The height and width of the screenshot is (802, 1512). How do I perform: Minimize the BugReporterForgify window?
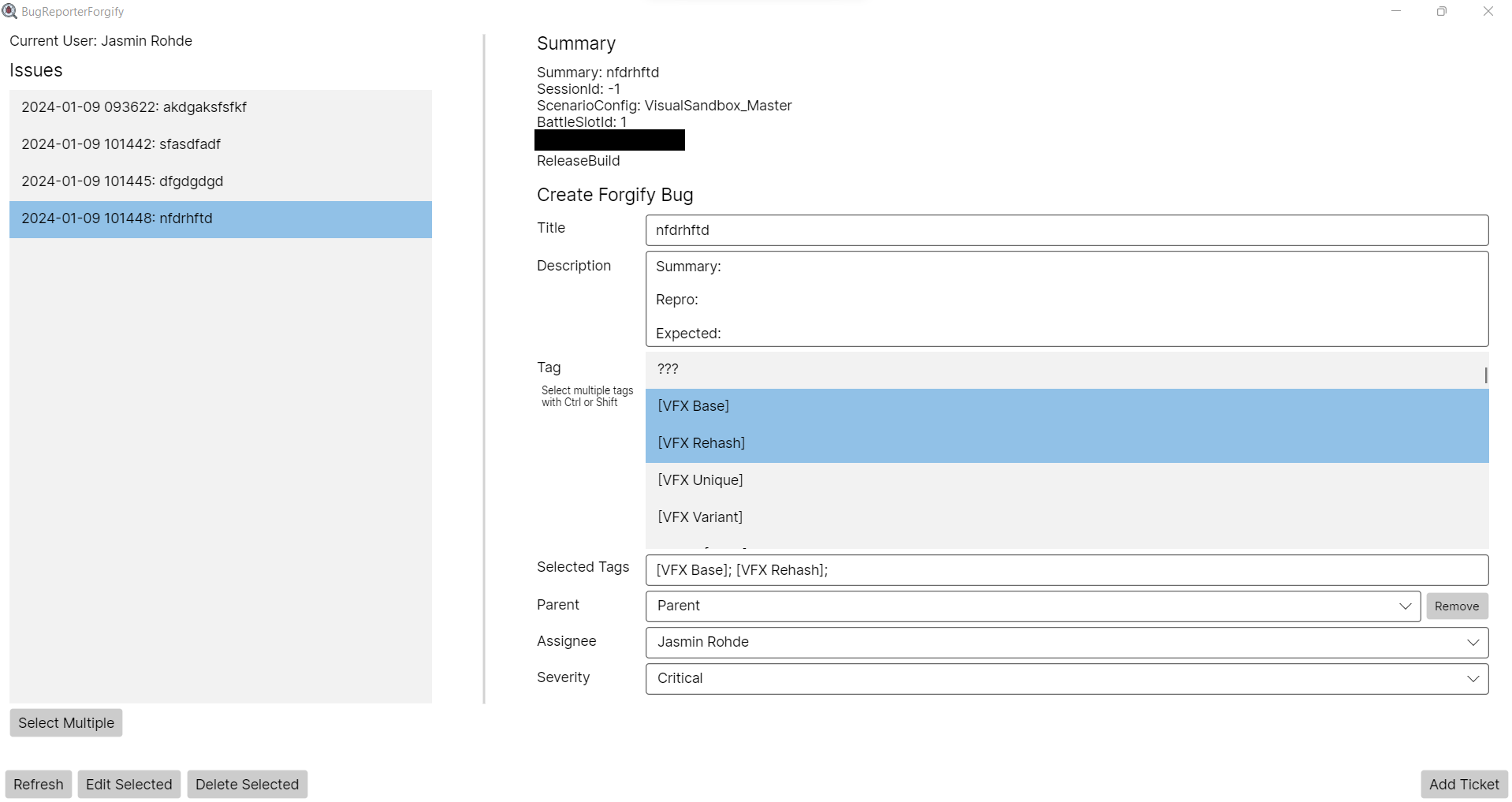point(1396,11)
